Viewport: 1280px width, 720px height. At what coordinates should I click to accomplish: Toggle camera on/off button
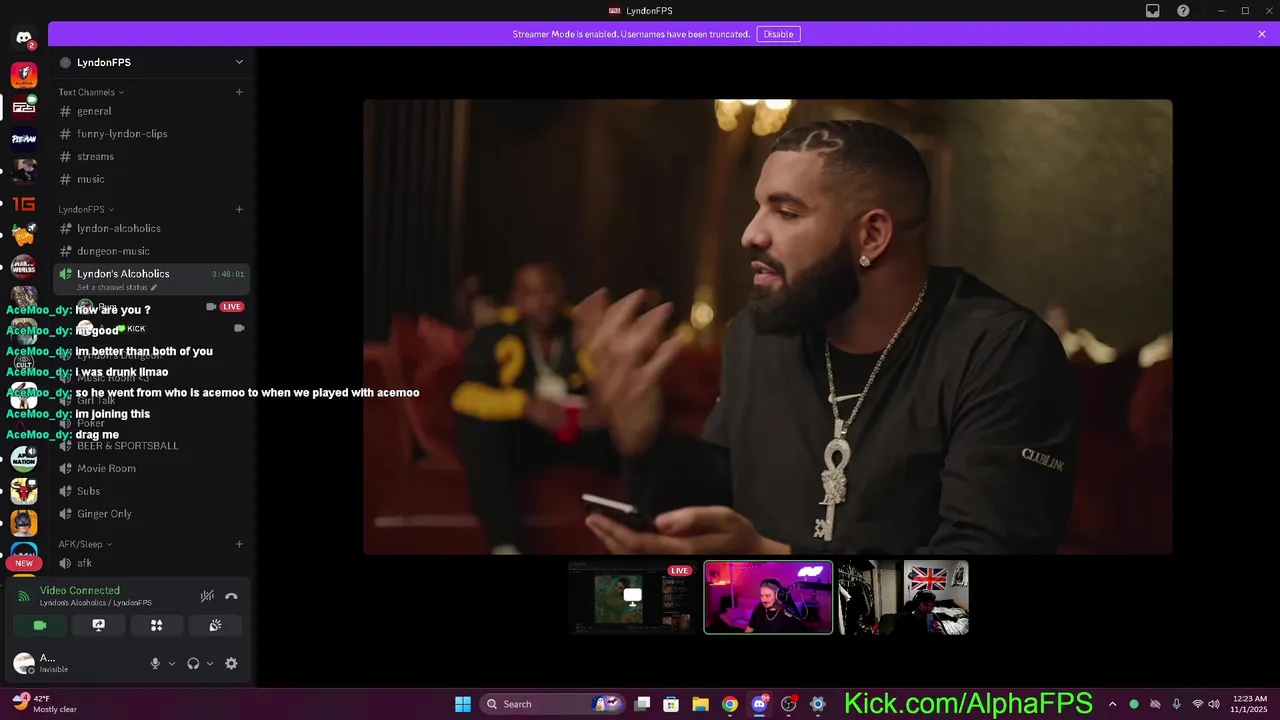point(40,625)
